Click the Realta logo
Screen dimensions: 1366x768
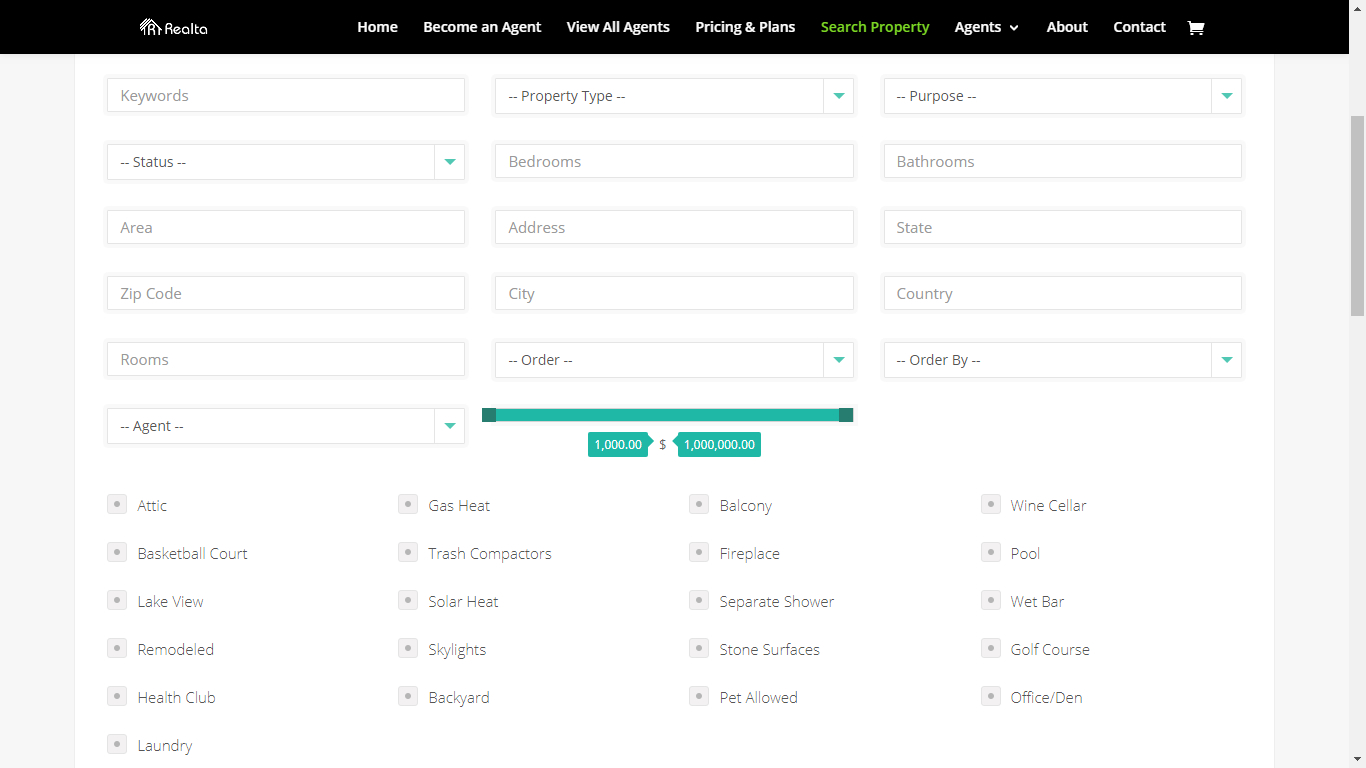[174, 27]
